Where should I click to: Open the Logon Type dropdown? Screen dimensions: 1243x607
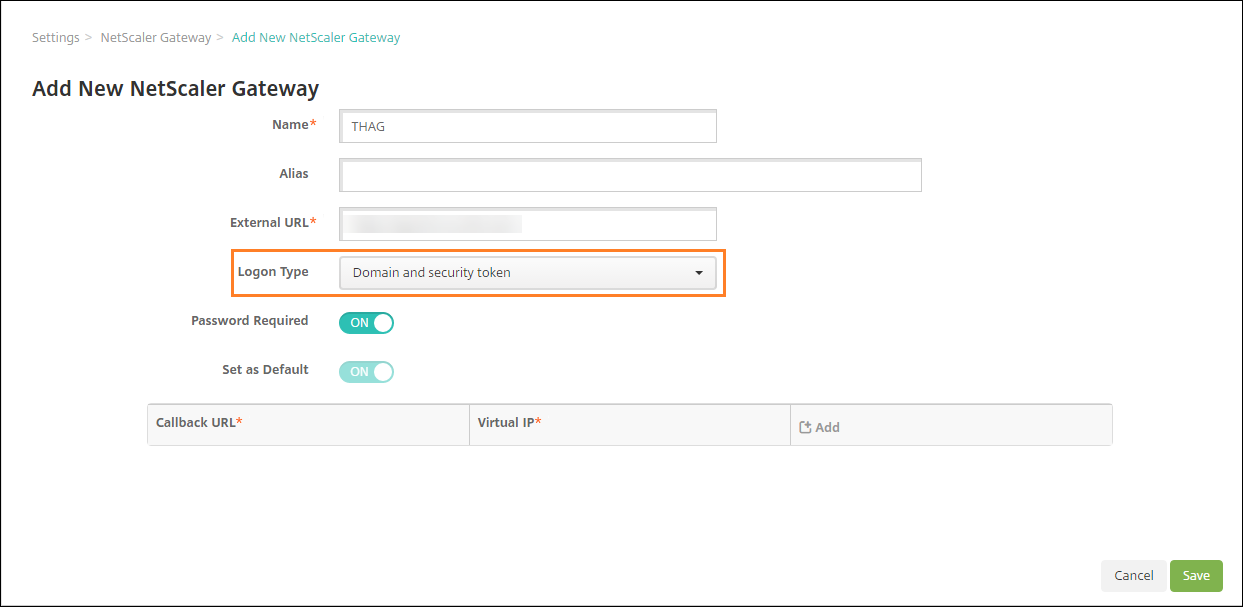pyautogui.click(x=528, y=273)
